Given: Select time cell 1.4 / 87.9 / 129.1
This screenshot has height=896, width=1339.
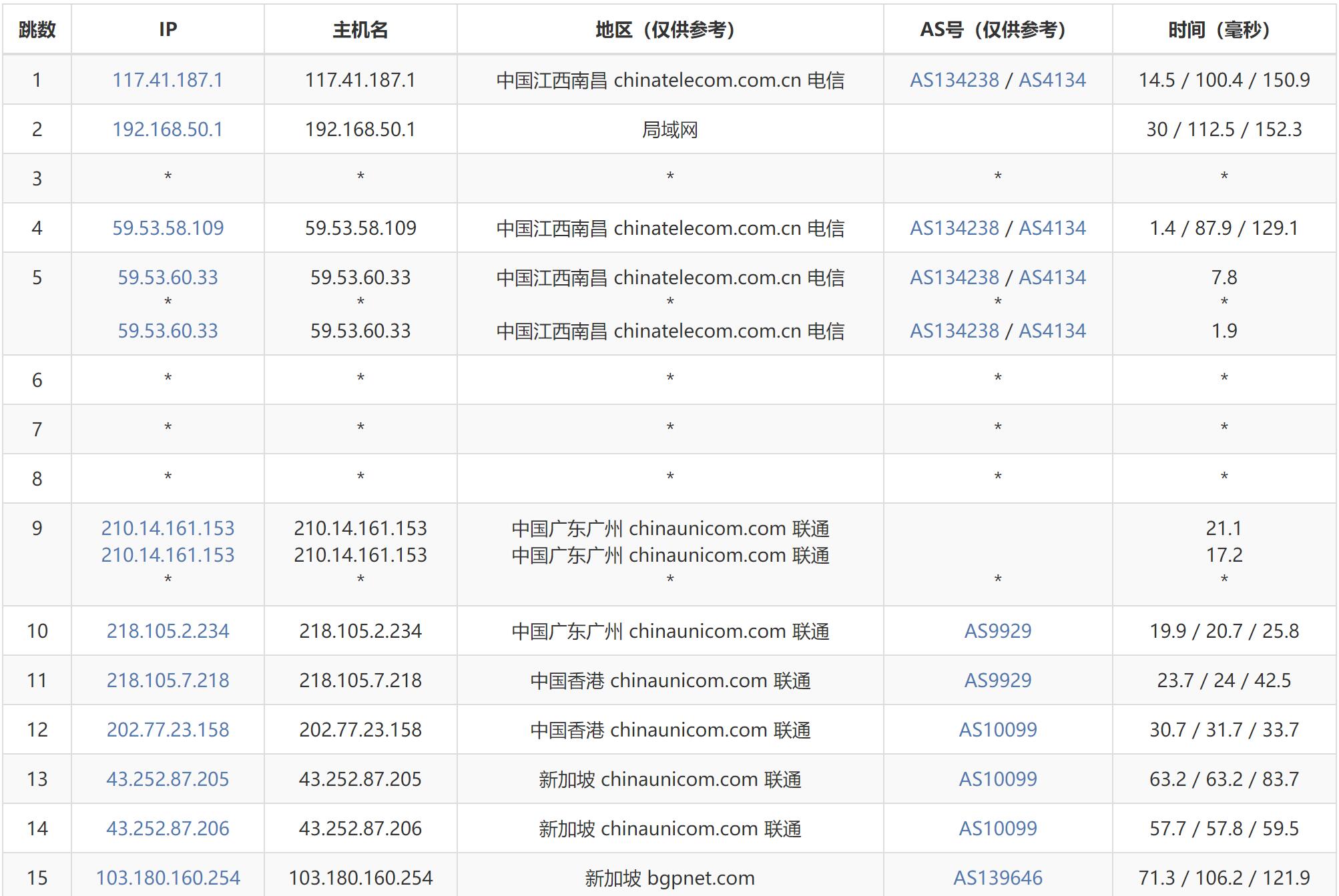Looking at the screenshot, I should tap(1224, 228).
